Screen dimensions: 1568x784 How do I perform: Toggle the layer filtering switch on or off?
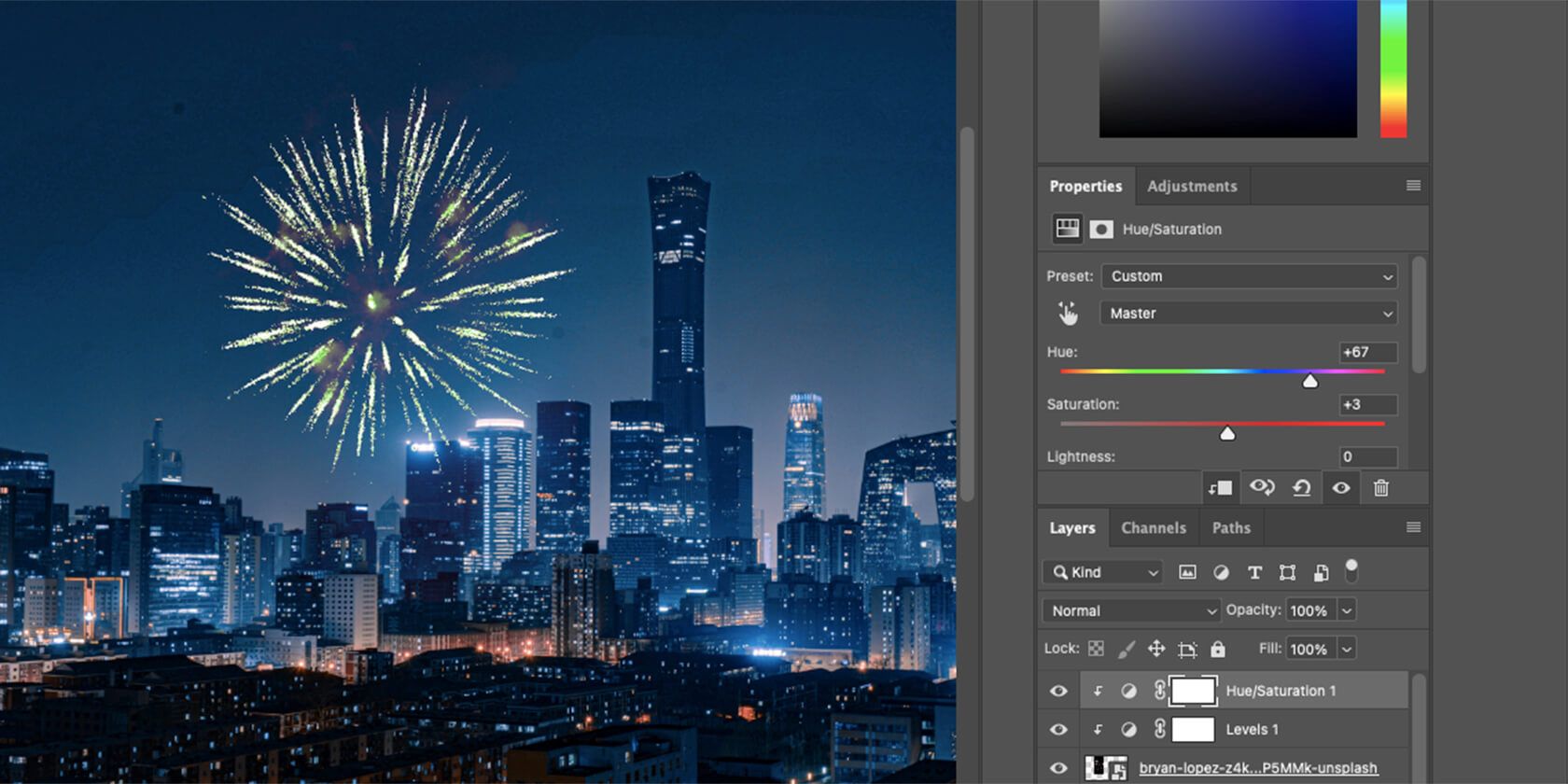coord(1351,570)
